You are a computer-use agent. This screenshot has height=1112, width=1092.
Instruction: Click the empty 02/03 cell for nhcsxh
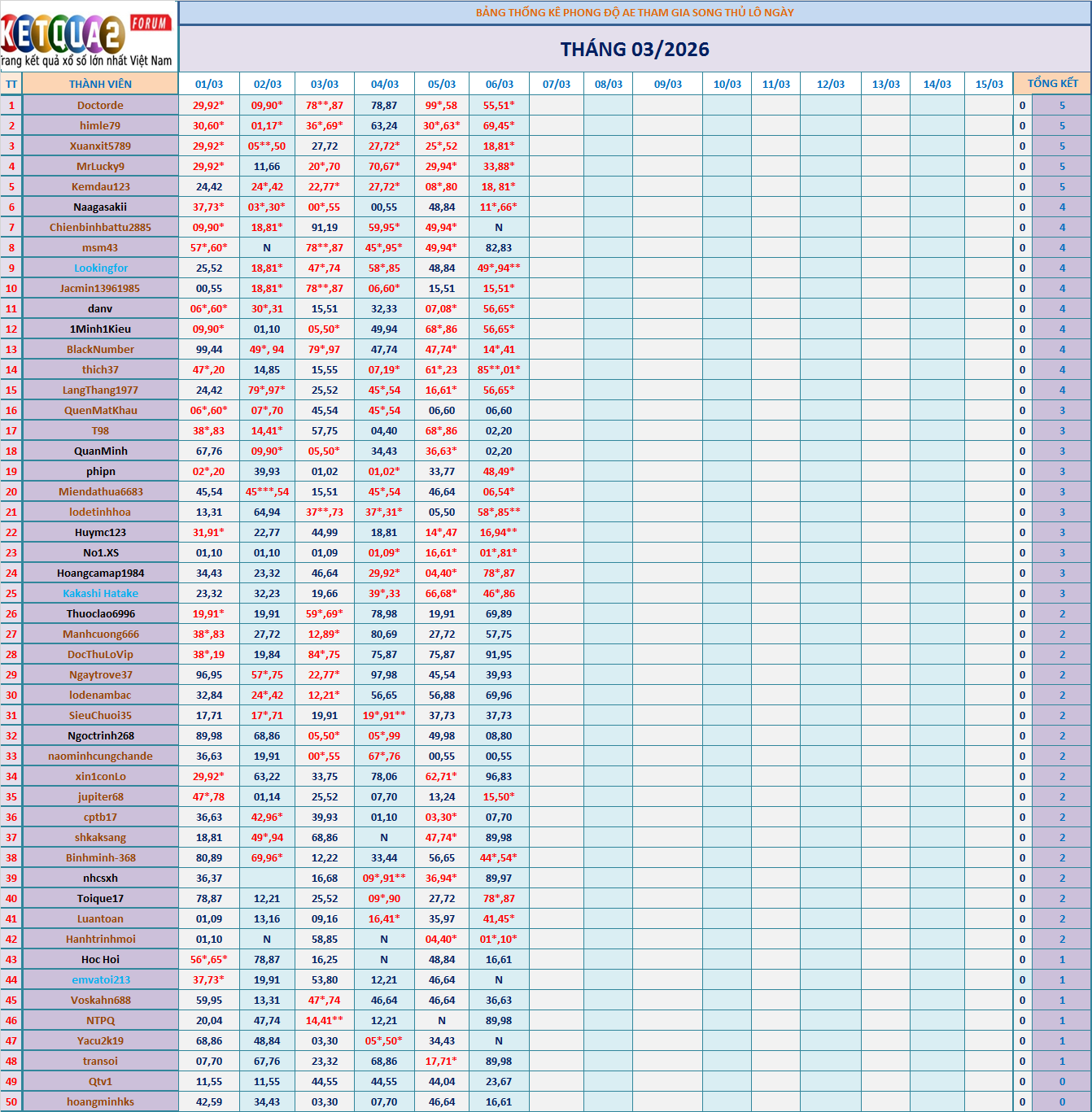coord(267,878)
